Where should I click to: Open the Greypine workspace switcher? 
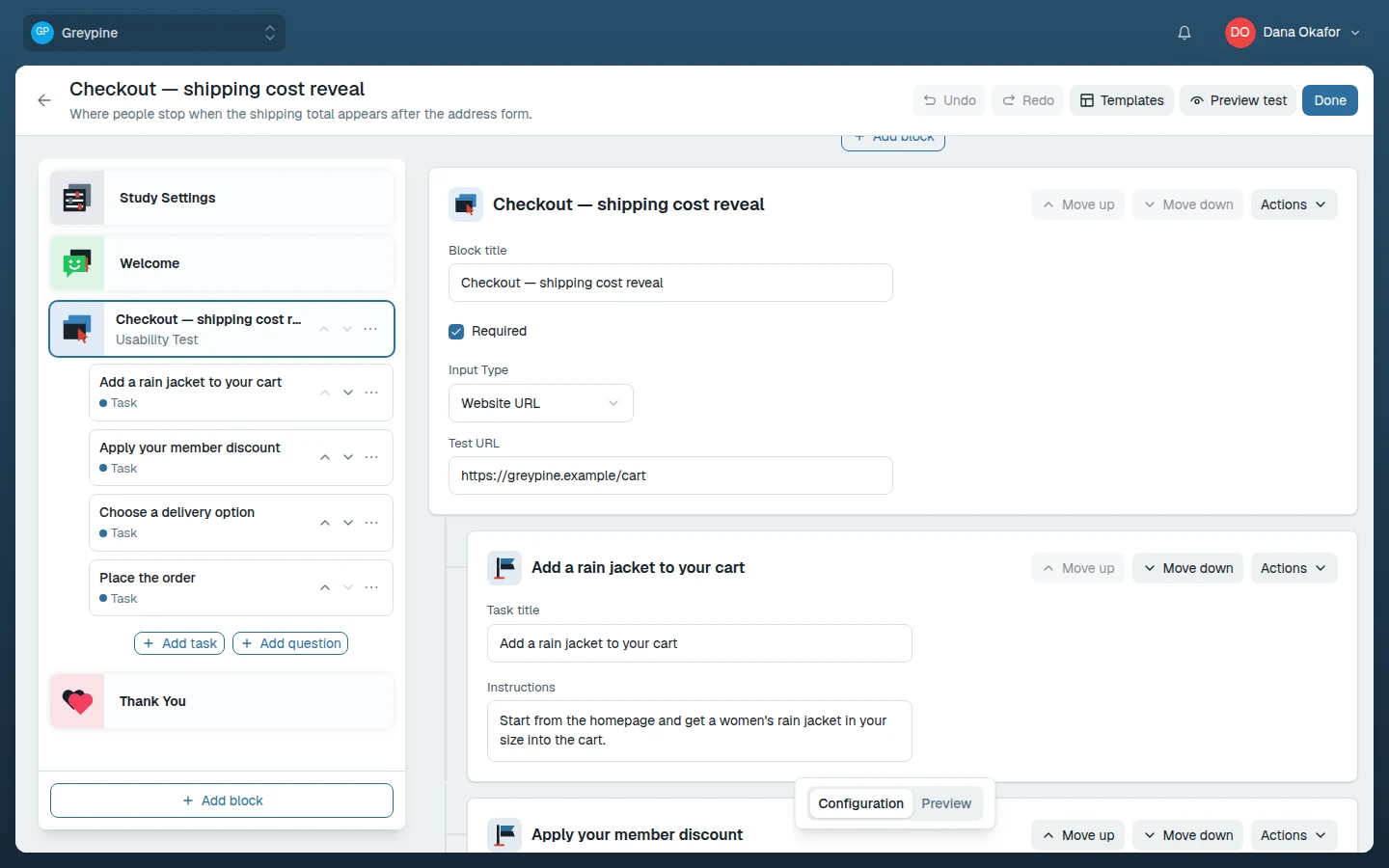click(x=154, y=33)
